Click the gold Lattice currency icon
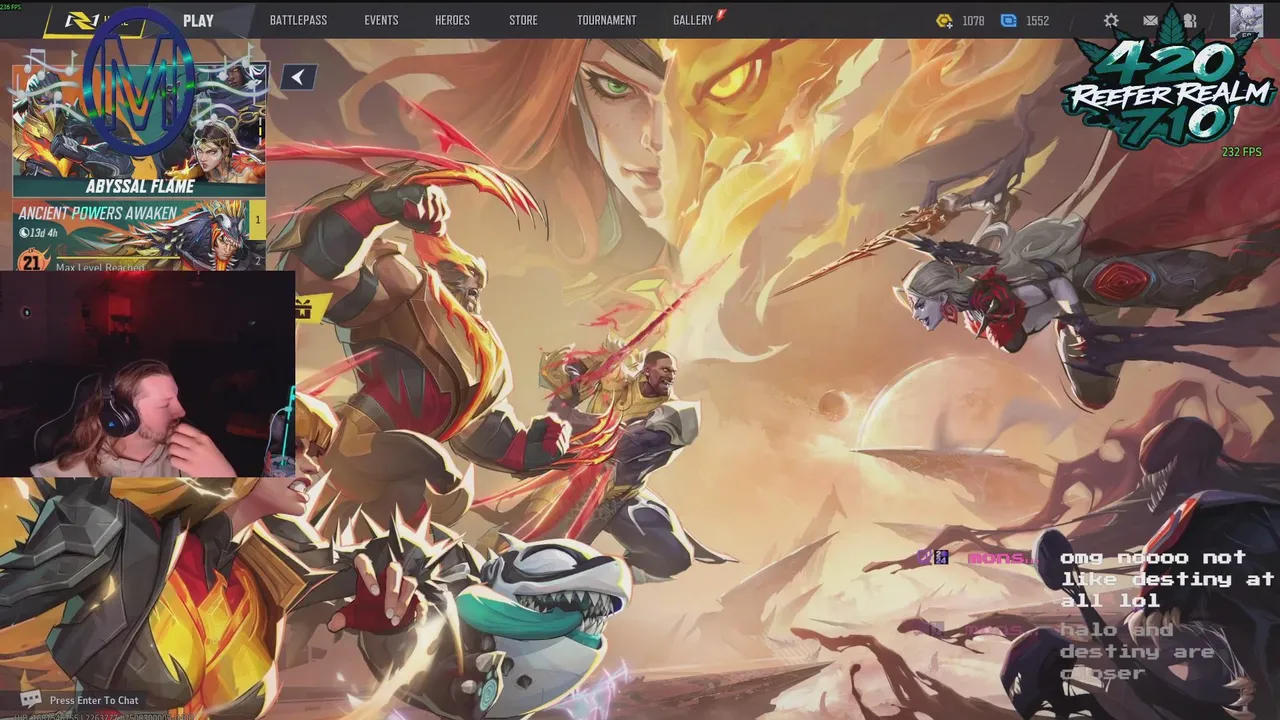This screenshot has width=1280, height=720. pos(944,20)
